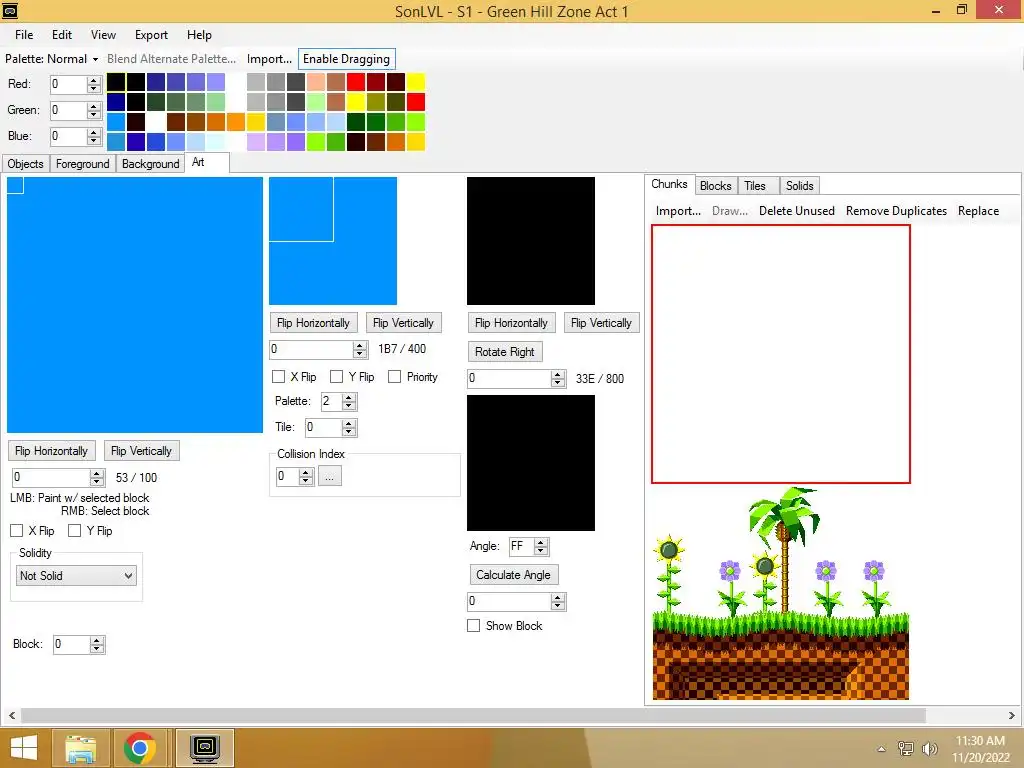
Task: Click the Collision Index ... browse button
Action: click(330, 476)
